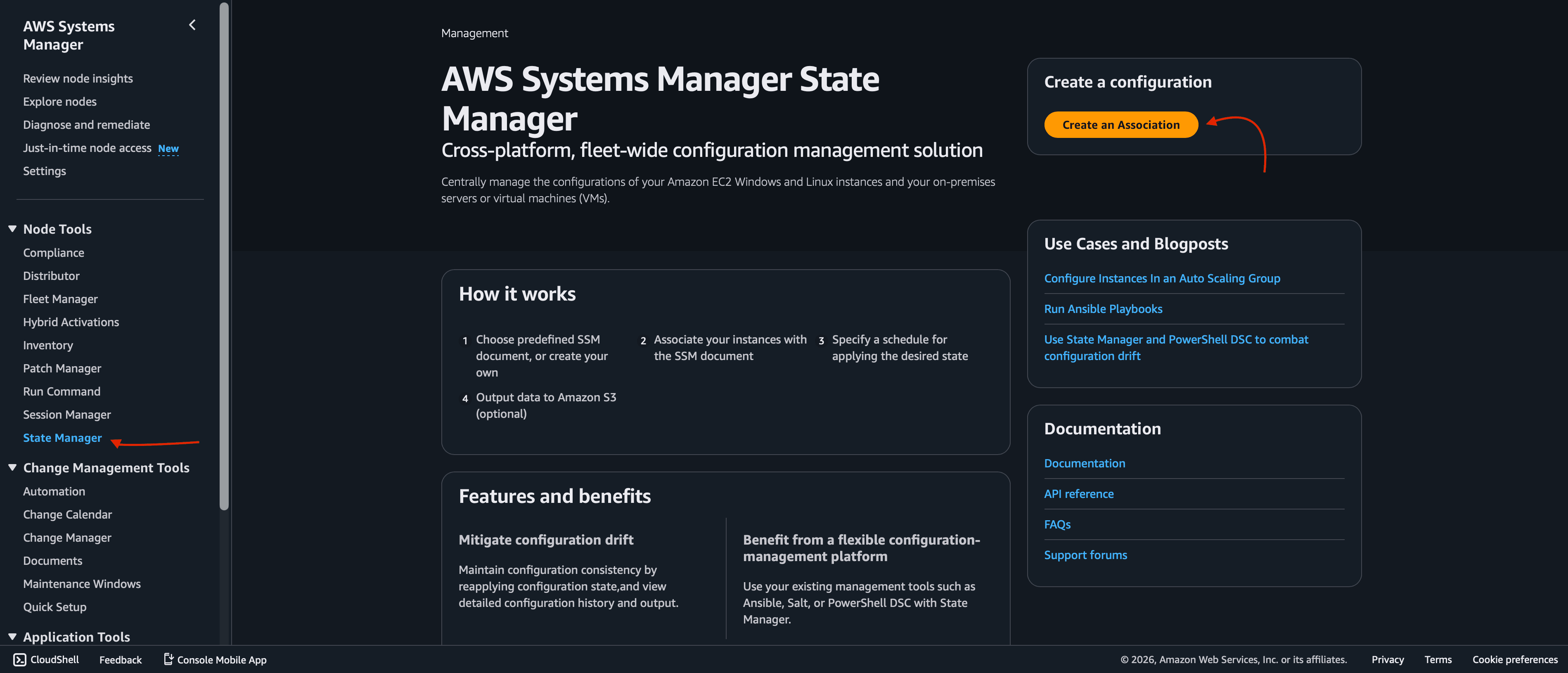Image resolution: width=1568 pixels, height=673 pixels.
Task: Open Quick Setup
Action: pos(55,607)
